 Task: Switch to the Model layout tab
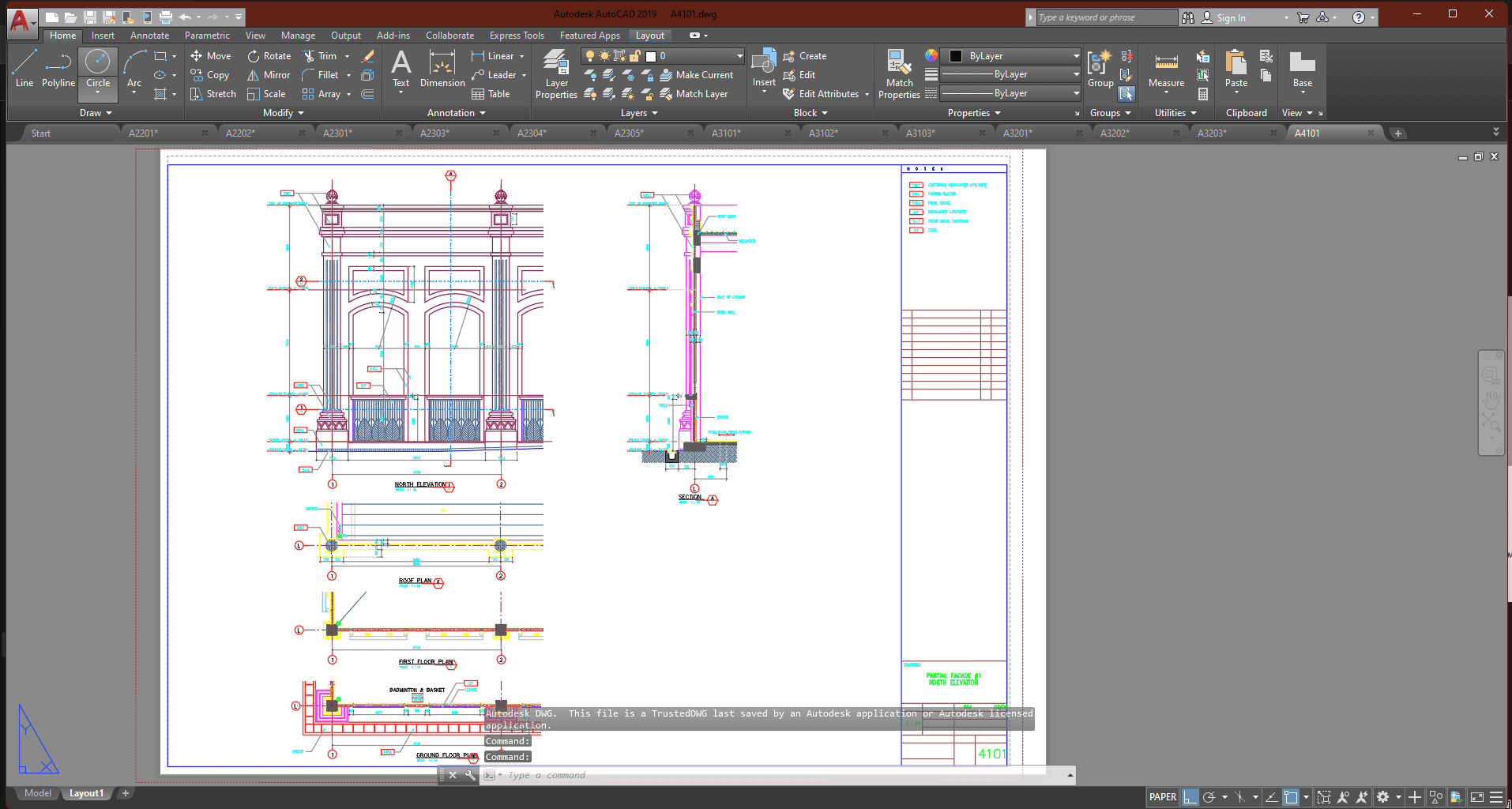coord(37,793)
